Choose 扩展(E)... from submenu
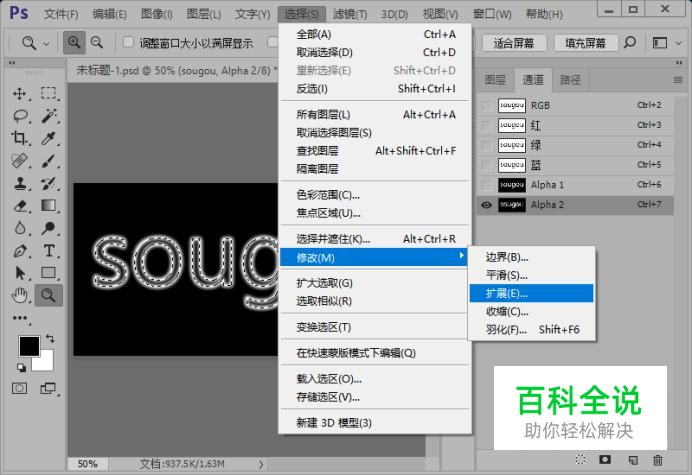Screen dimensions: 692x475 [531, 293]
